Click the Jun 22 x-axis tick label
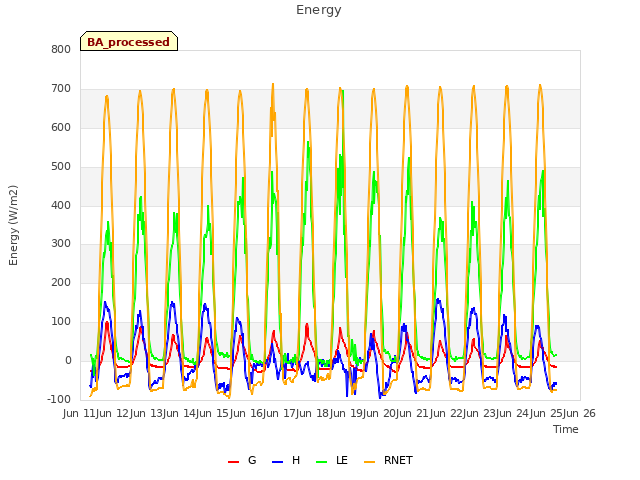Screen dimensions: 640x480 click(x=447, y=413)
